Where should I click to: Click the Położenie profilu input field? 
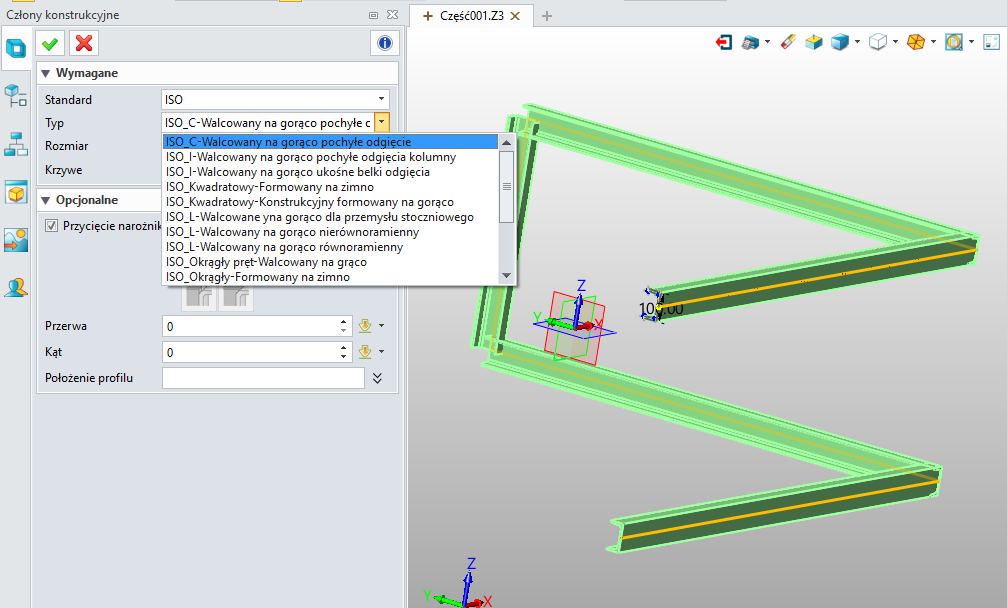[263, 378]
